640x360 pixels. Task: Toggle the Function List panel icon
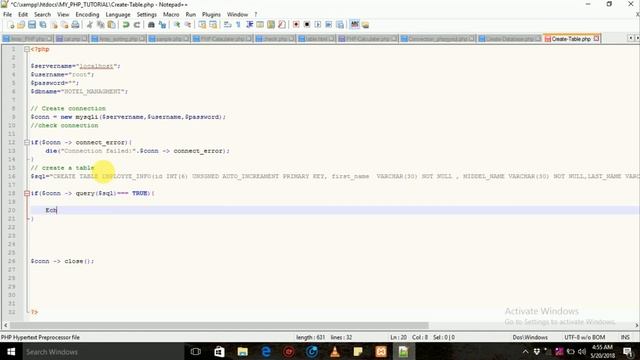click(x=282, y=25)
